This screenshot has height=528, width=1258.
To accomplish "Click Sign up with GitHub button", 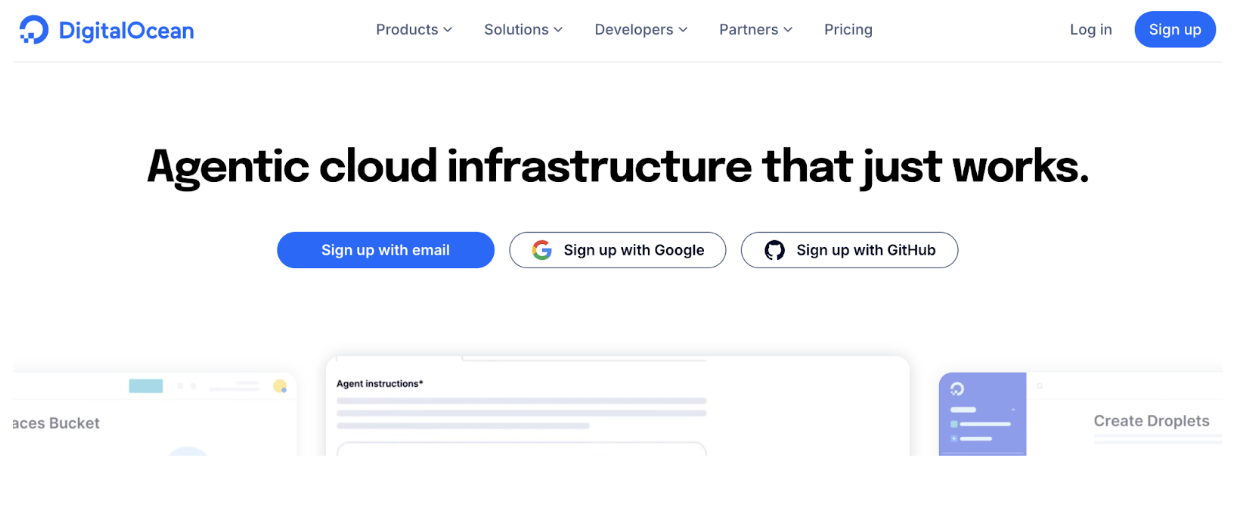I will pyautogui.click(x=850, y=250).
